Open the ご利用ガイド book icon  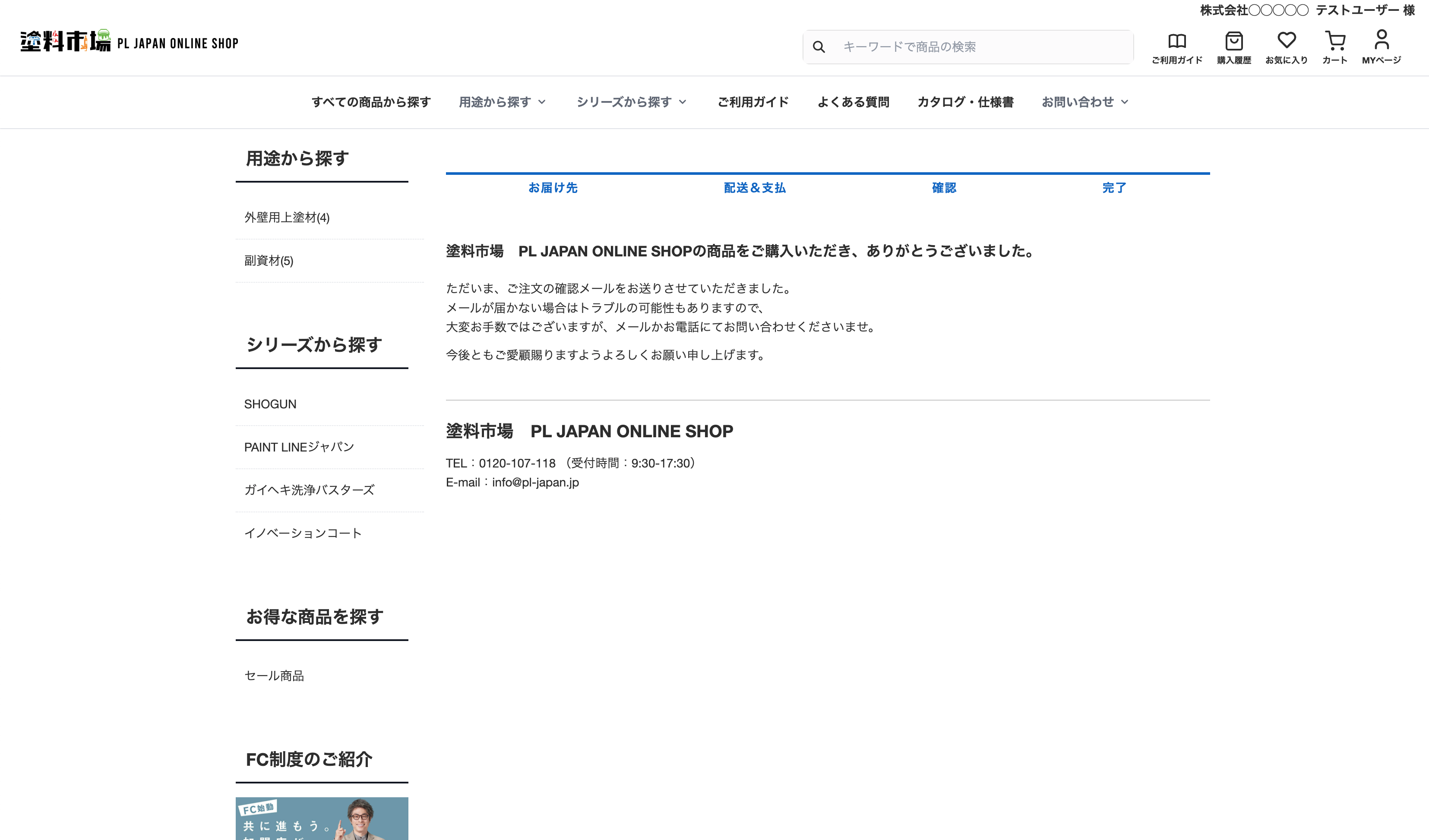click(1176, 41)
